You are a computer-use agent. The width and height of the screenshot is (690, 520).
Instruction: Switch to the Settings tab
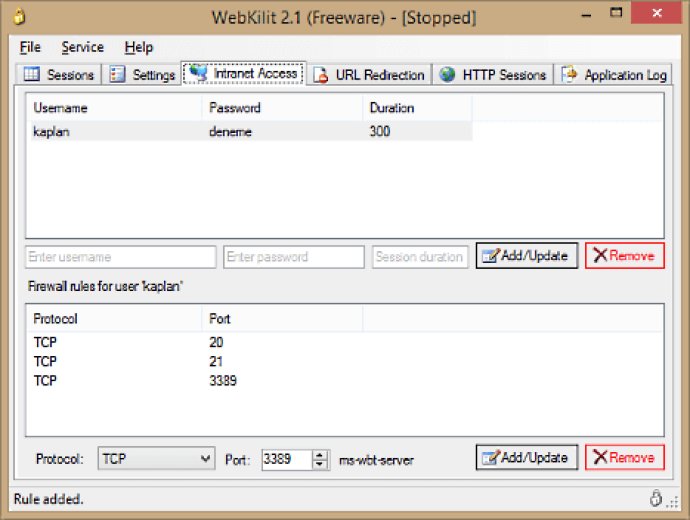tap(142, 74)
